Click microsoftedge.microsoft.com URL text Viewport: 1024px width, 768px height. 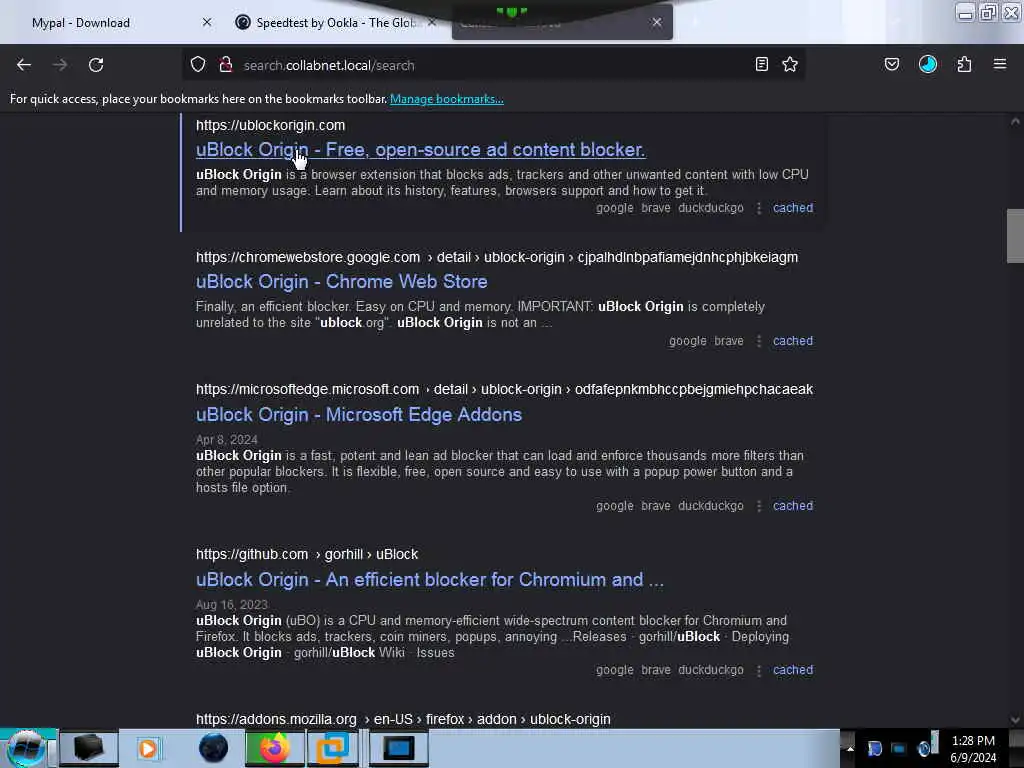(308, 389)
